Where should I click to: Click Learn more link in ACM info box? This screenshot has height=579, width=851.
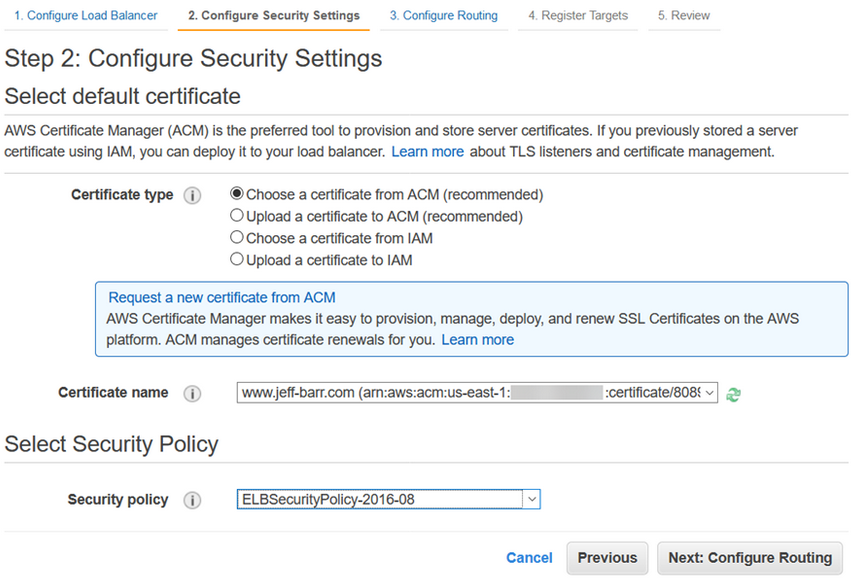pos(477,340)
